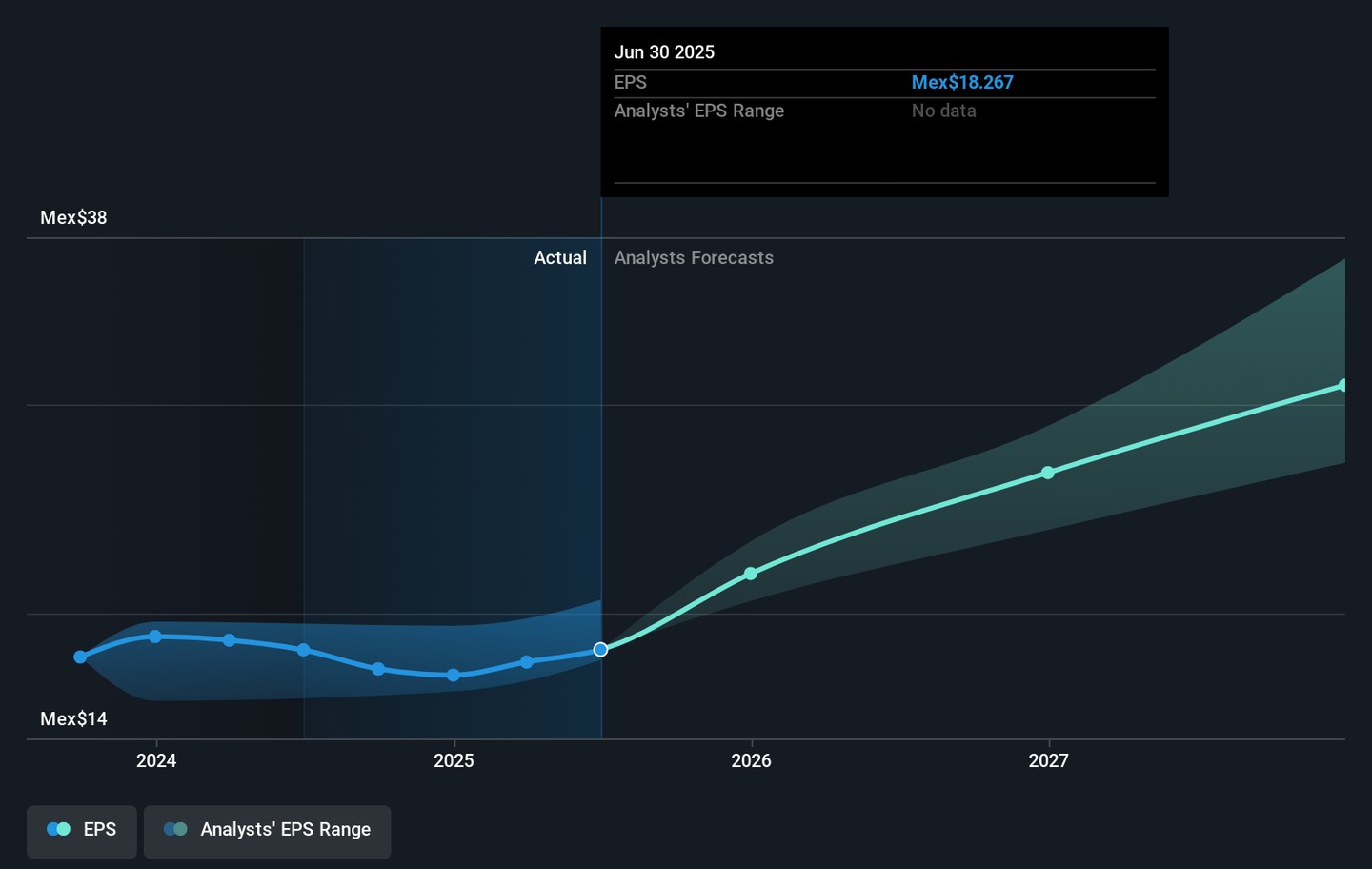The image size is (1372, 869).
Task: Toggle the Analysts' EPS Range legend button
Action: [267, 830]
